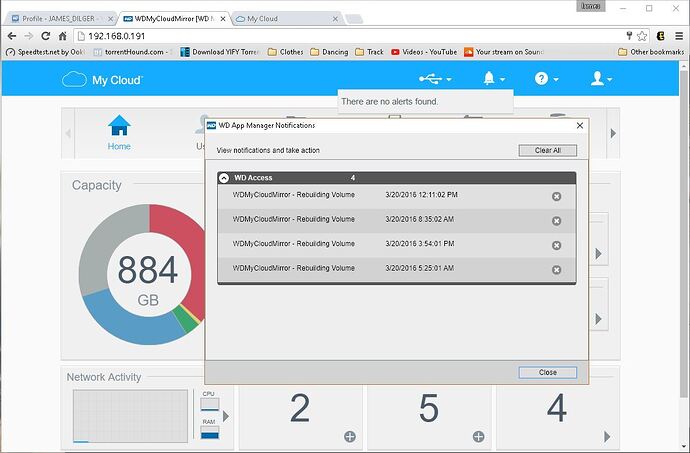This screenshot has height=453, width=690.
Task: Open the Track bookmarks folder
Action: click(x=369, y=52)
